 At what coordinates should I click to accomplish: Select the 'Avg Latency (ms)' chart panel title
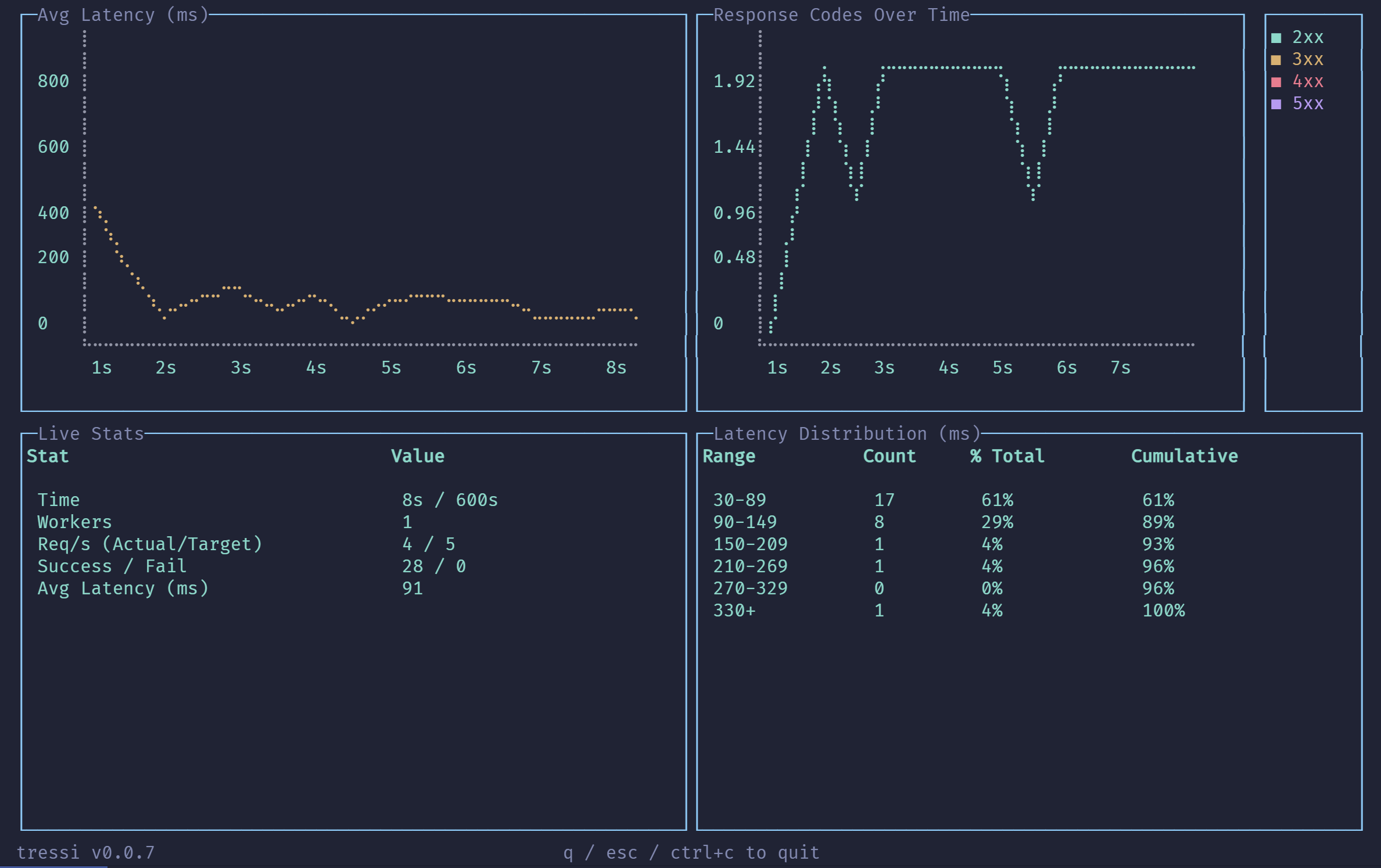[x=123, y=15]
